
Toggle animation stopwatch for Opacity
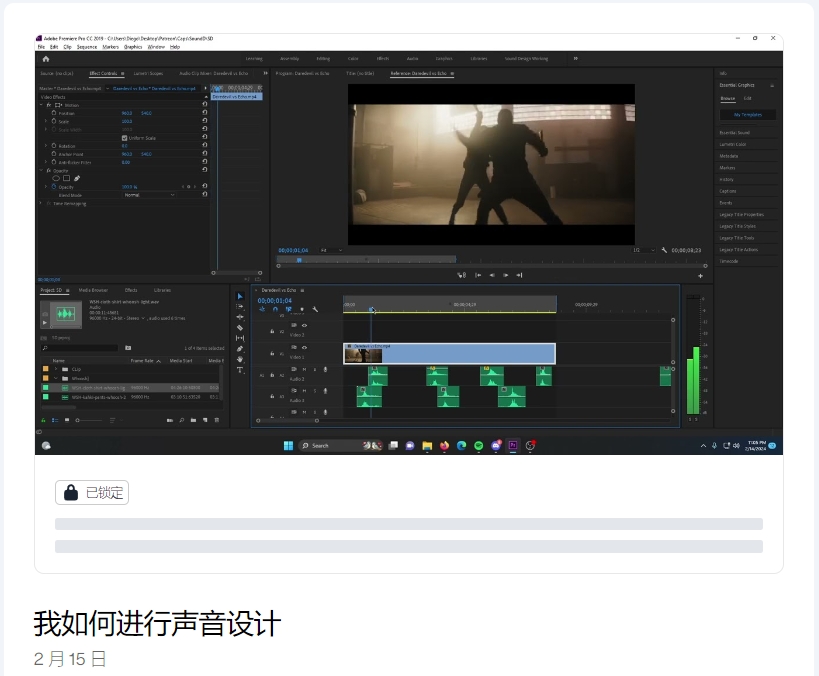(x=54, y=187)
